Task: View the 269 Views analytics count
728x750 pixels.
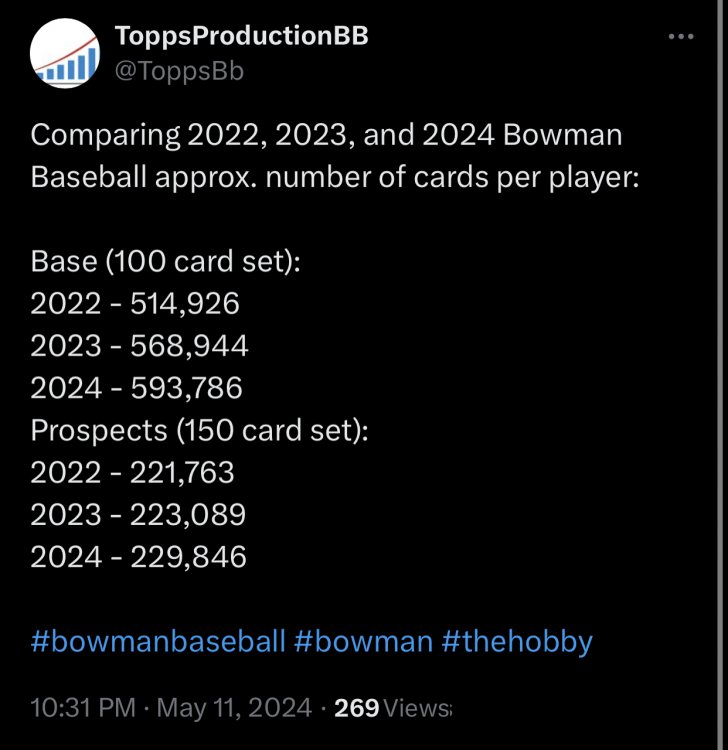Action: (x=392, y=708)
